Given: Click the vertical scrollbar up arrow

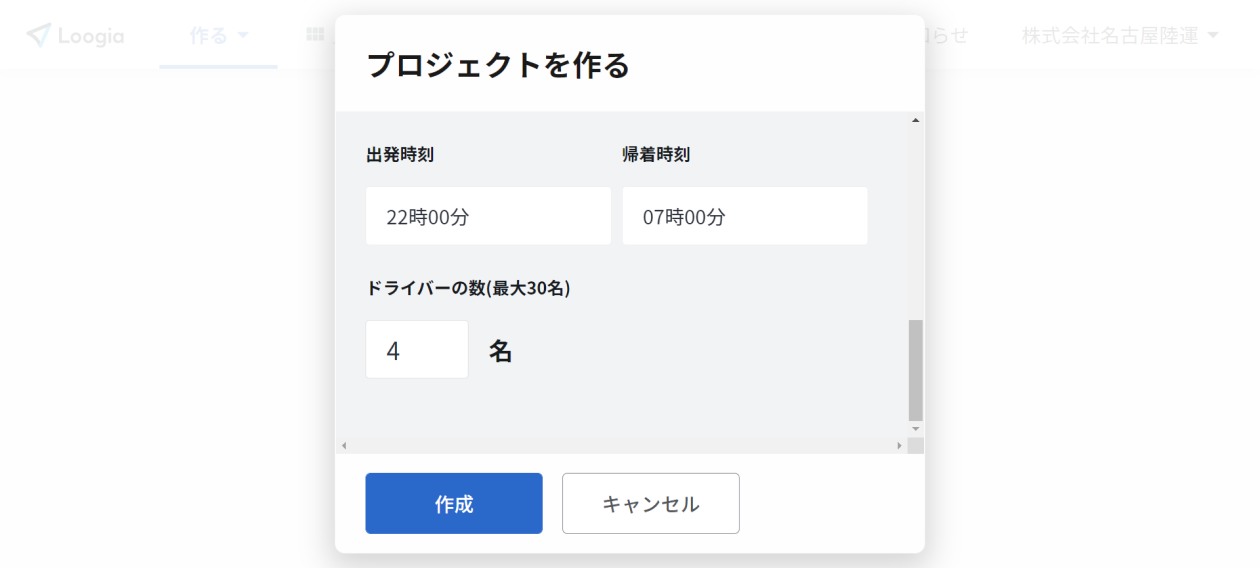Looking at the screenshot, I should pos(915,120).
